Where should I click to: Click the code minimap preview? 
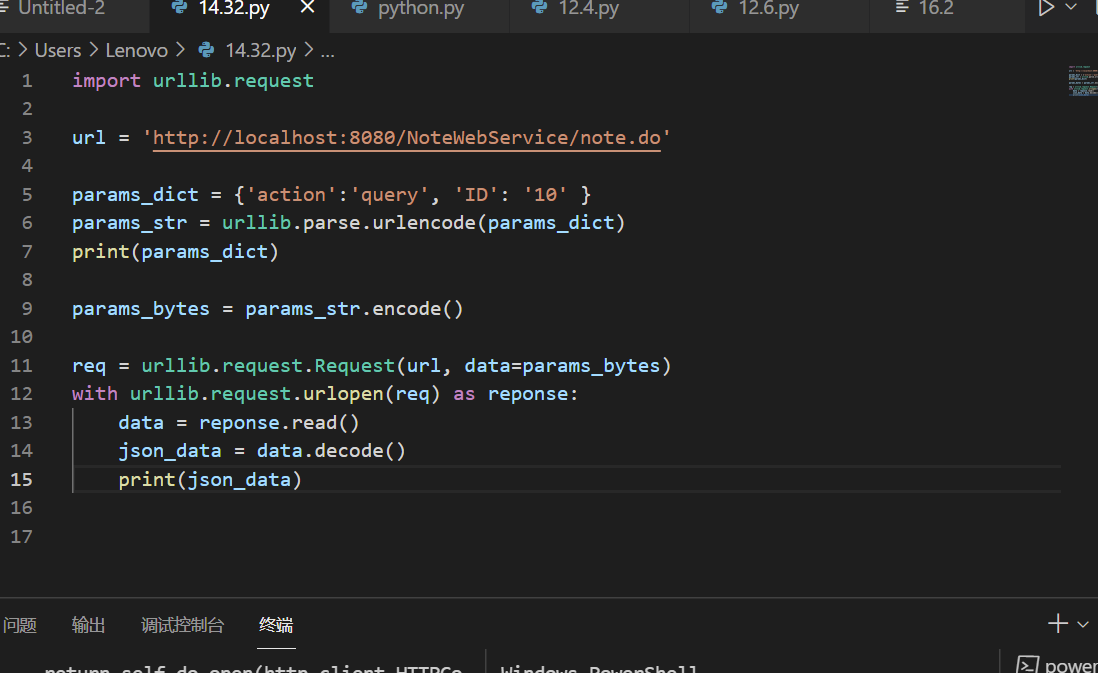pyautogui.click(x=1080, y=82)
